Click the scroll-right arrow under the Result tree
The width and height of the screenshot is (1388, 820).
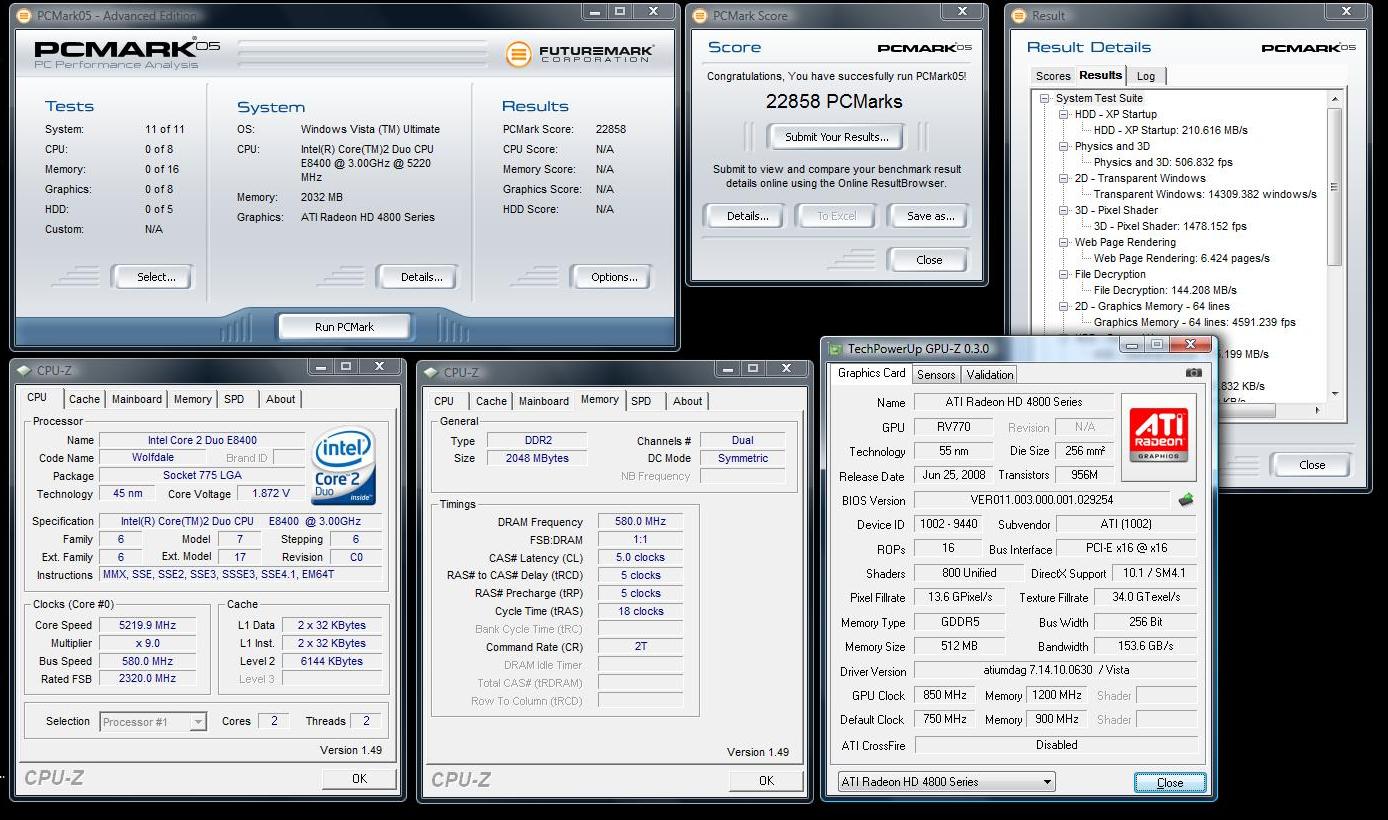(x=1317, y=410)
